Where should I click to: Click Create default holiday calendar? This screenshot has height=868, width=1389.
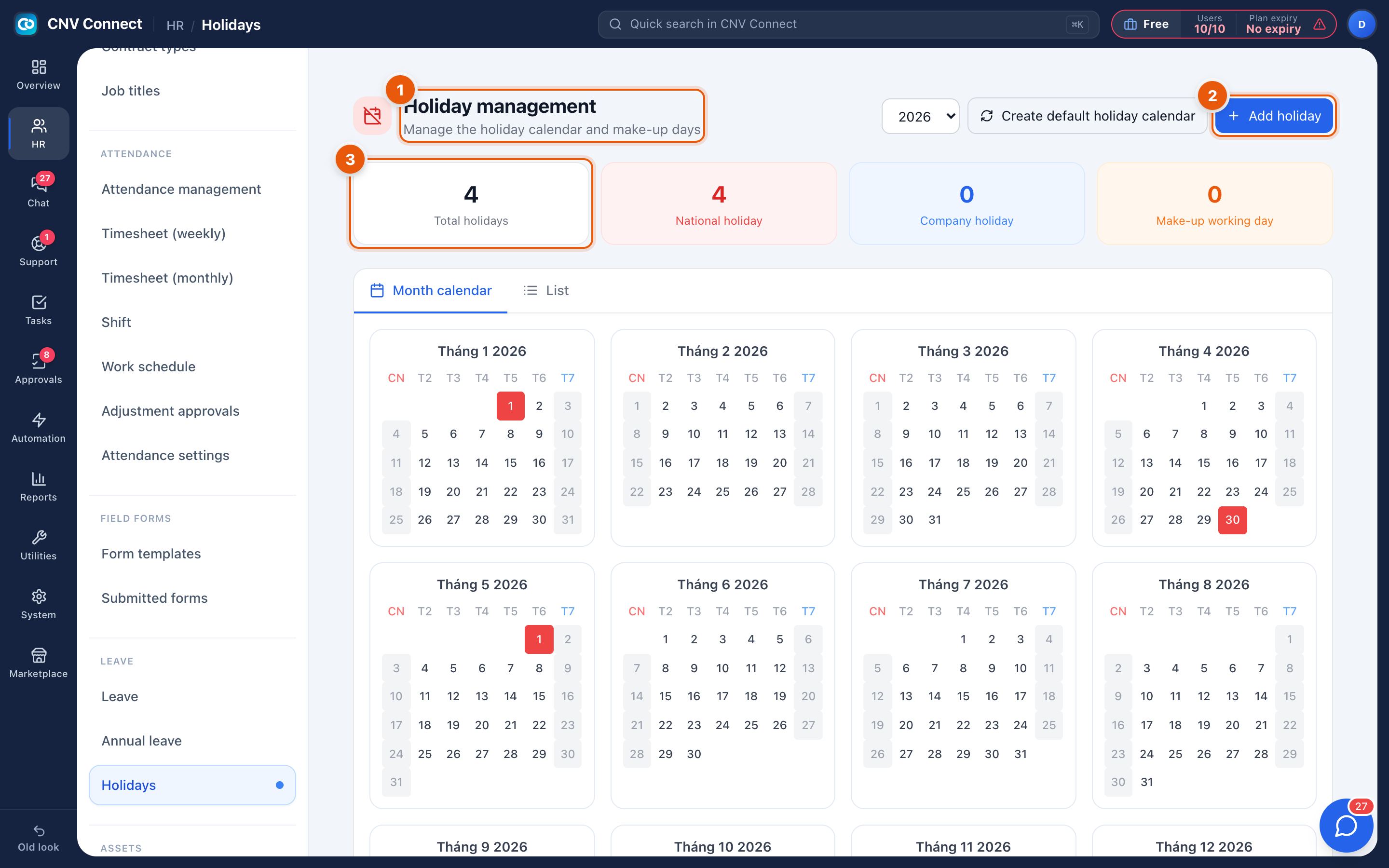(x=1087, y=116)
